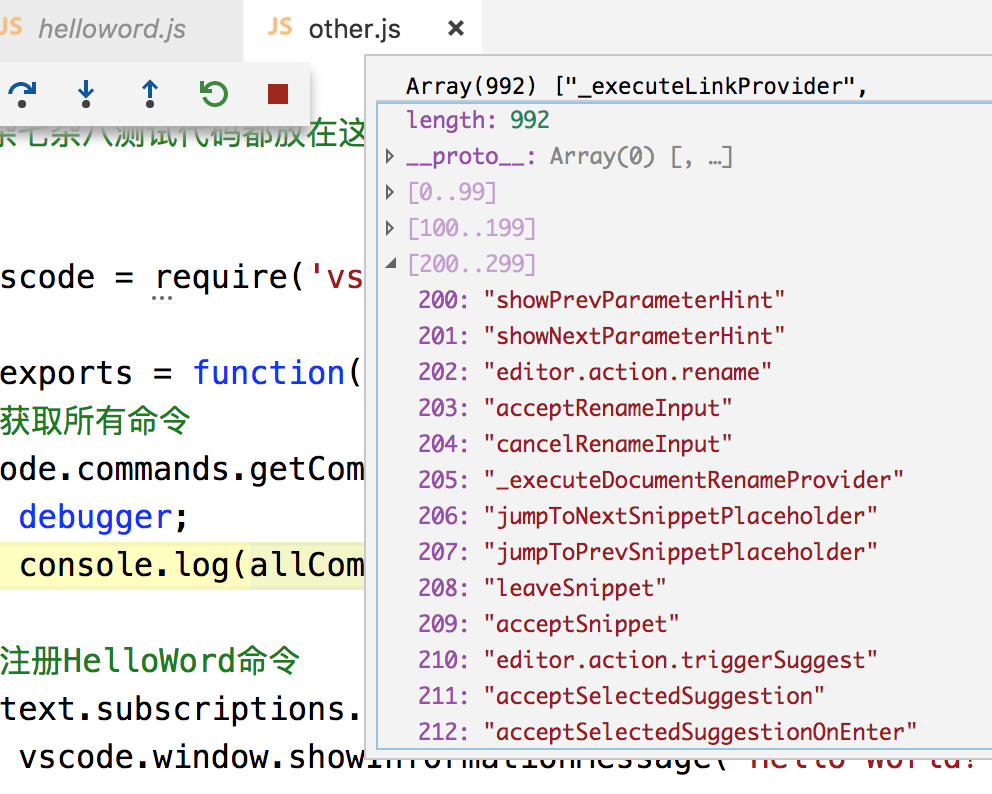Click the text.subscriptions. code line
This screenshot has width=992, height=794.
click(182, 709)
